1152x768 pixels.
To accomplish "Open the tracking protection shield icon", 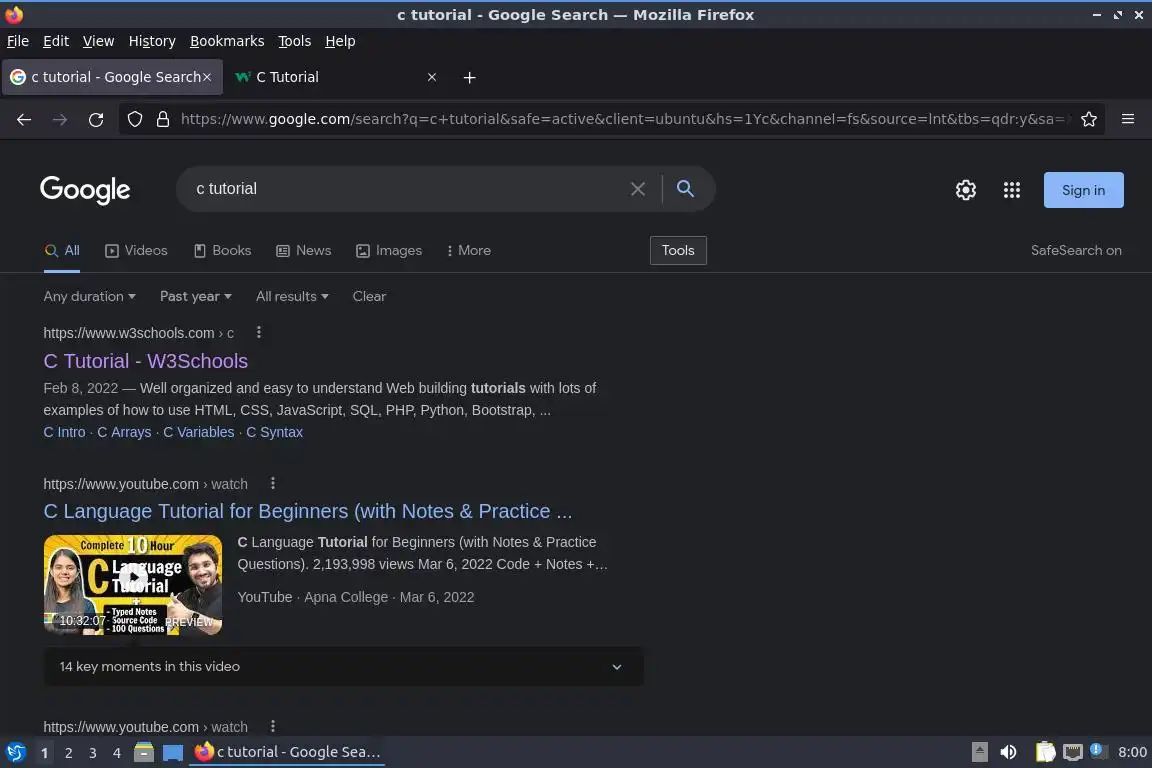I will click(x=134, y=119).
